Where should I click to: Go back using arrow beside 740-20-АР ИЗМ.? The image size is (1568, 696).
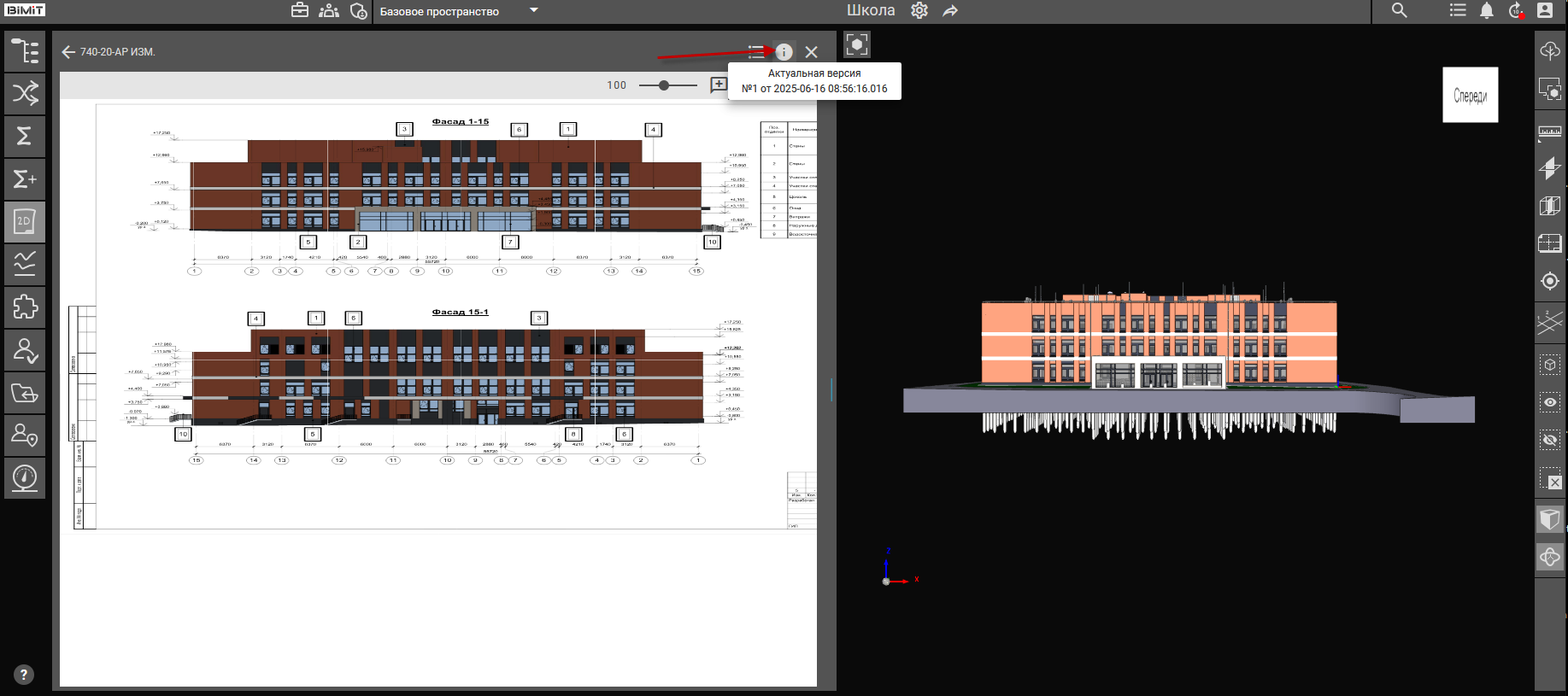(x=68, y=52)
